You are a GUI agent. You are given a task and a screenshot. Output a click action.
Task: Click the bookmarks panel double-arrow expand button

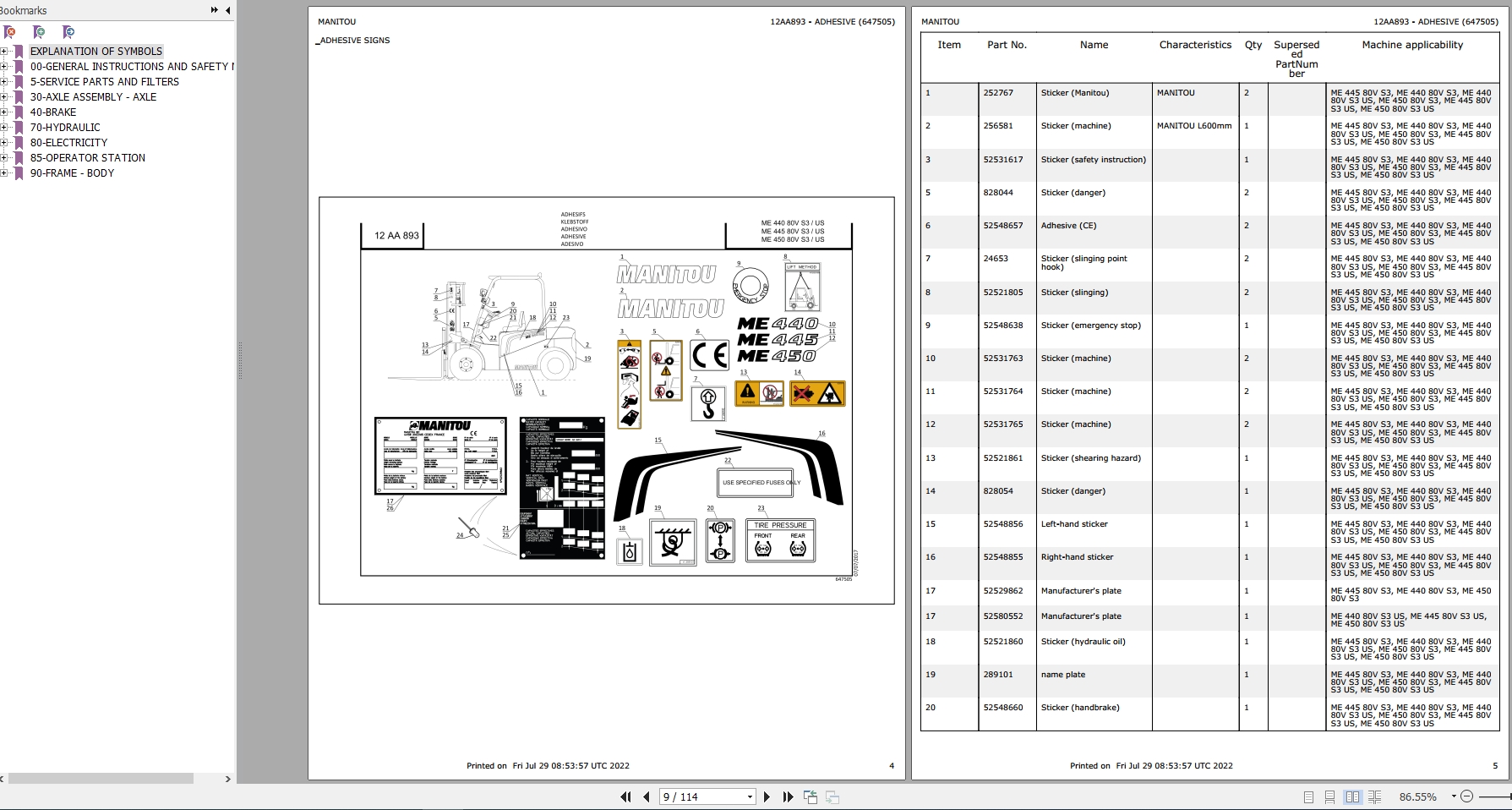click(214, 10)
